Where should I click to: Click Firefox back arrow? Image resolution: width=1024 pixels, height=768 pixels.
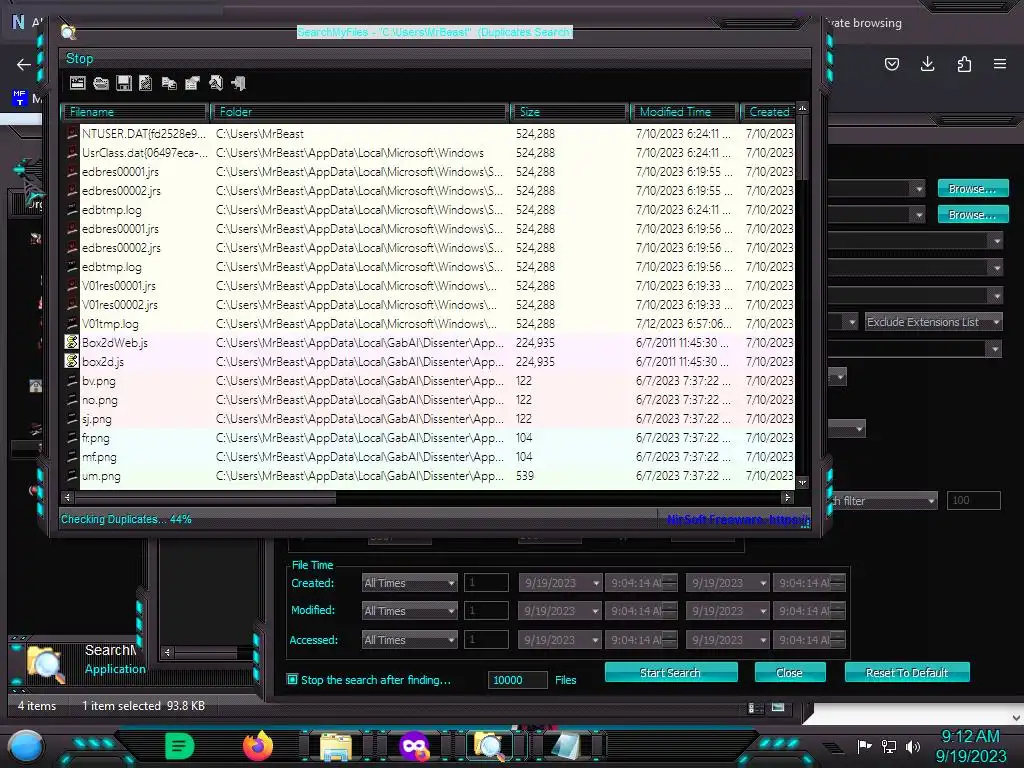coord(24,64)
